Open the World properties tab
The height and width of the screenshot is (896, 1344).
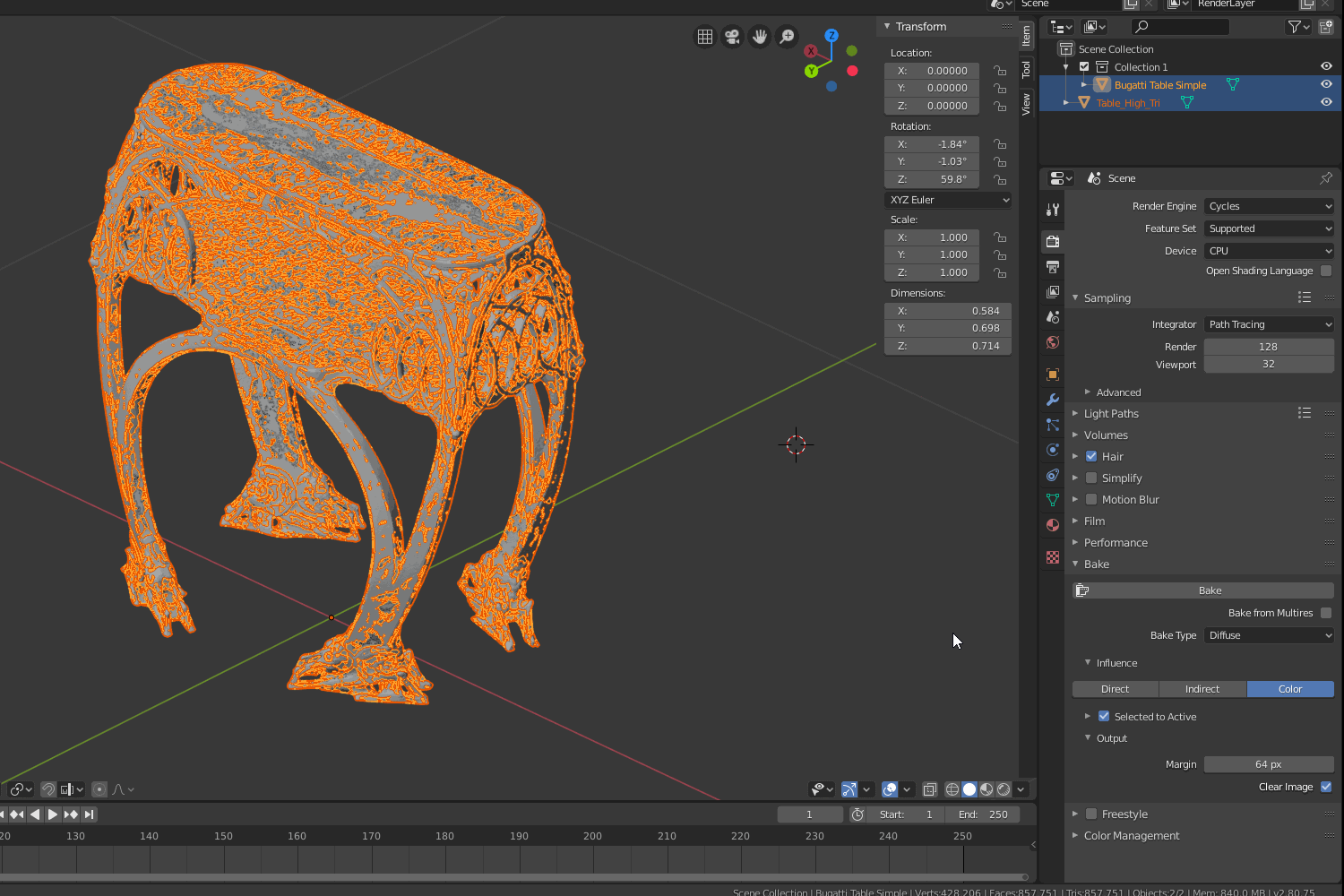pyautogui.click(x=1053, y=342)
